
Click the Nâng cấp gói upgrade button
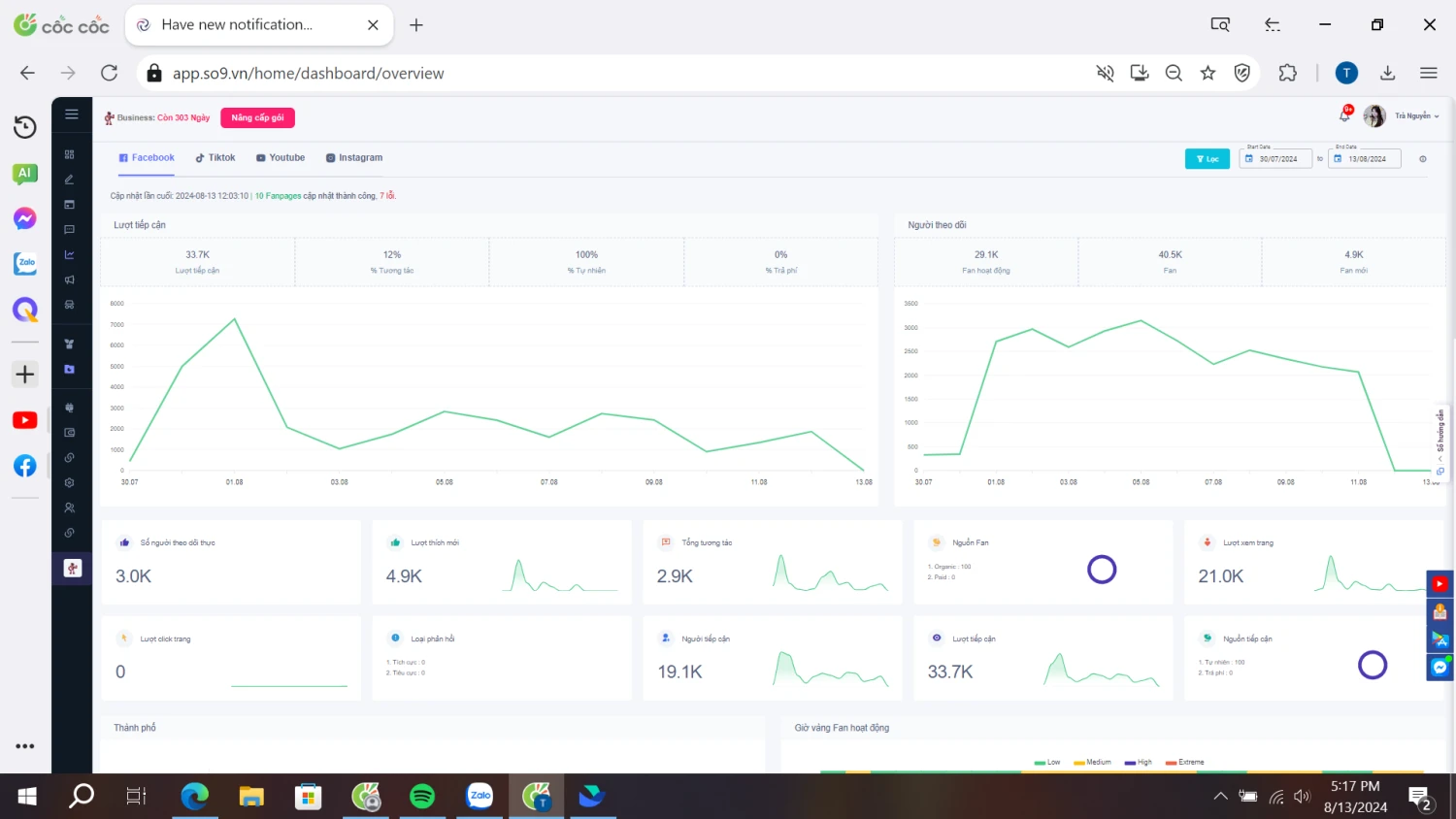pos(257,117)
